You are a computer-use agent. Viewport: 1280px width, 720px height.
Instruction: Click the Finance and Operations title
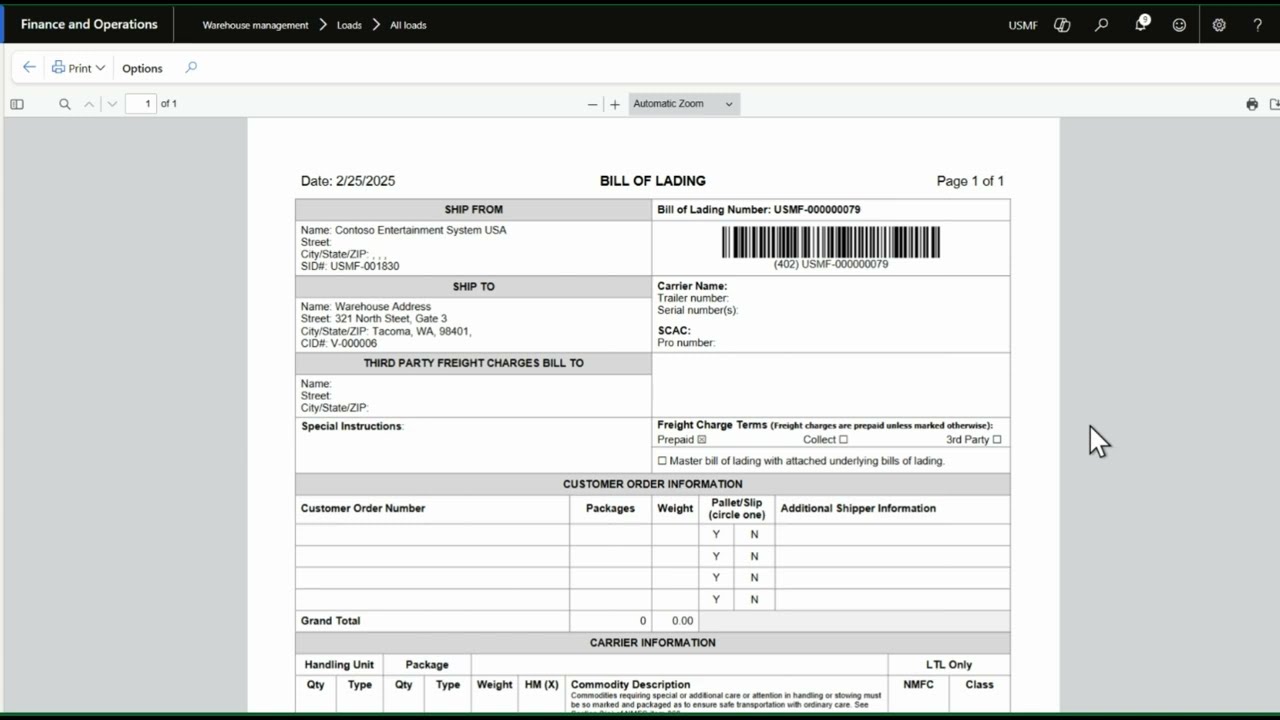89,24
